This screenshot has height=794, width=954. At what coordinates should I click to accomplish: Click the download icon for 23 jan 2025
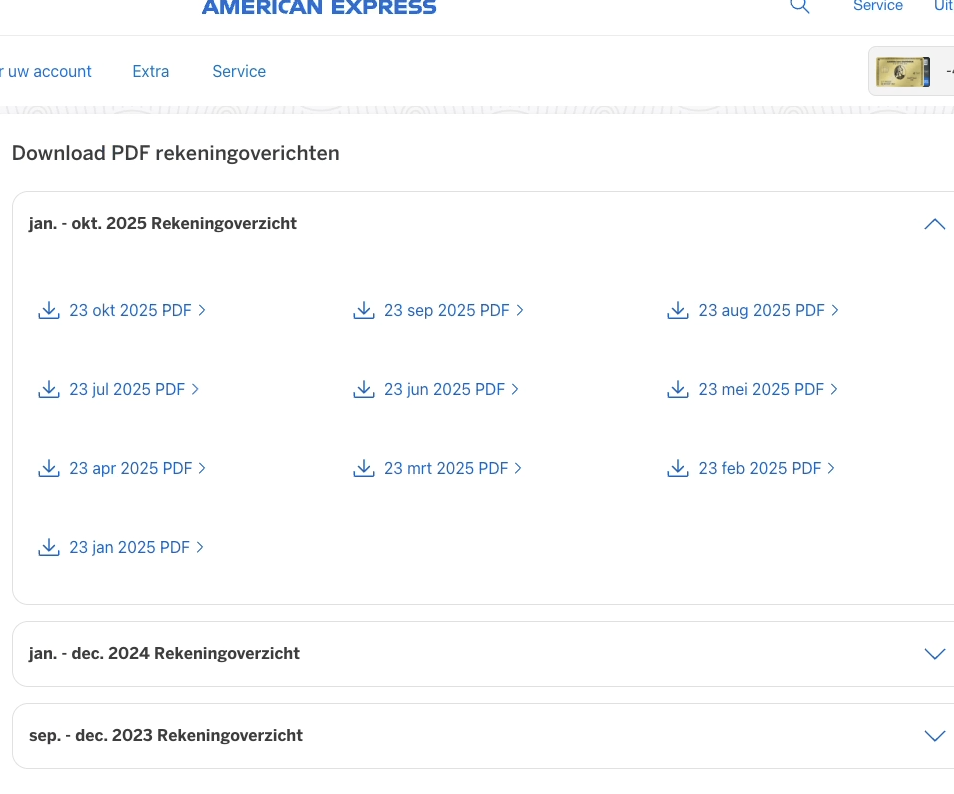pos(49,548)
